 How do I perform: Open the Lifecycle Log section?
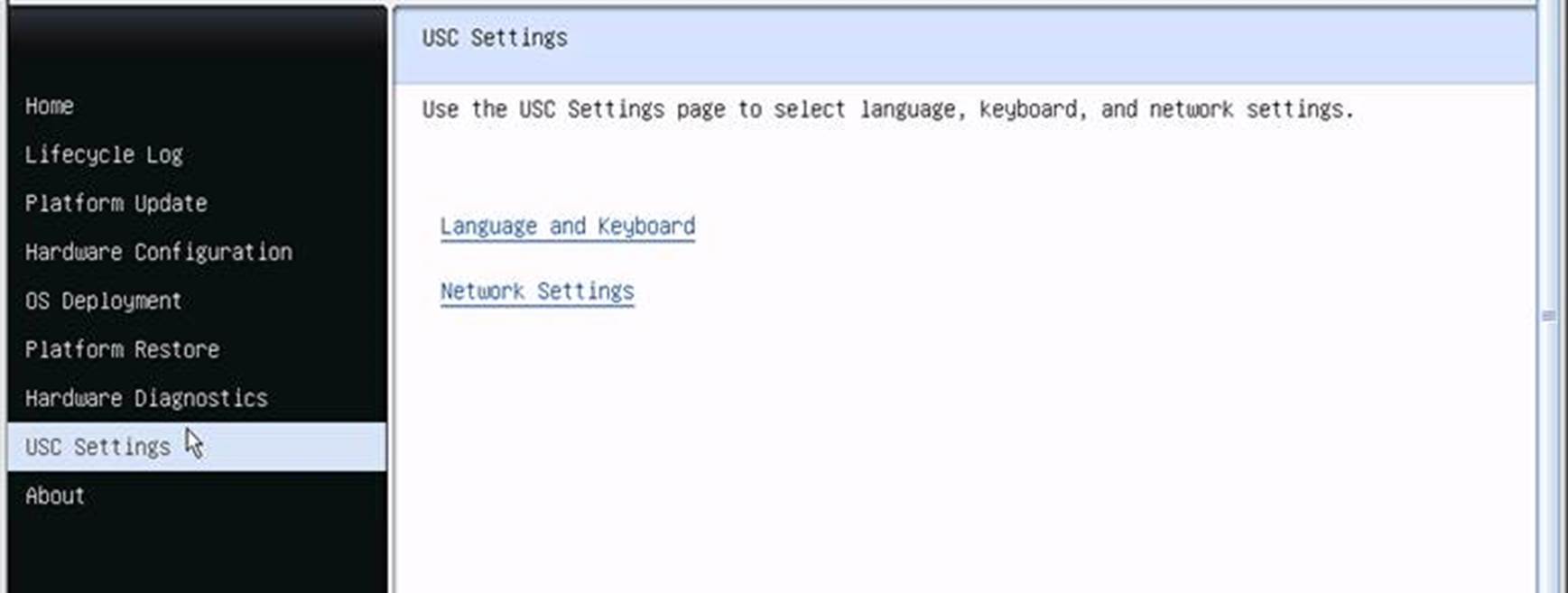click(104, 155)
